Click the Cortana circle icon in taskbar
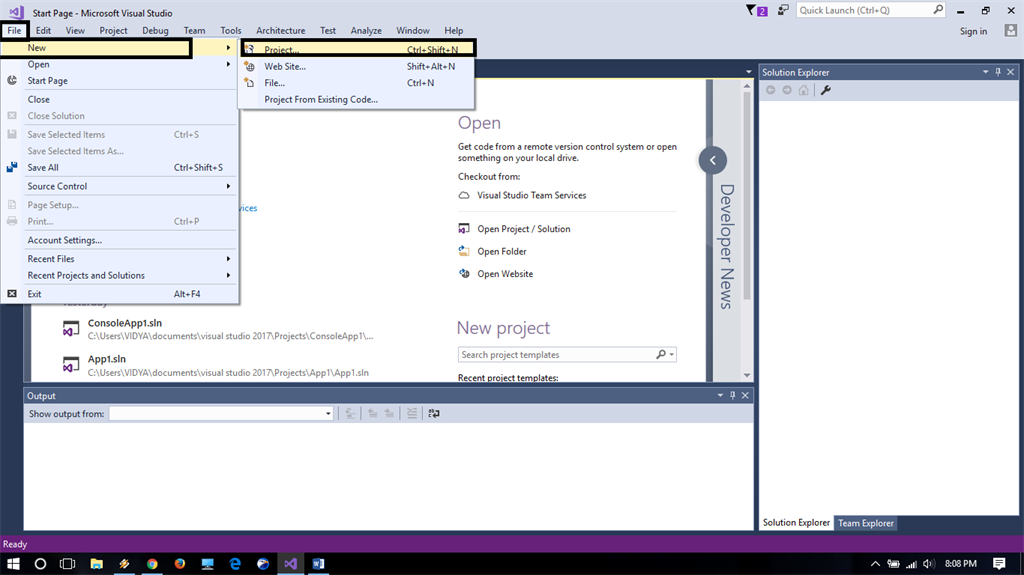The height and width of the screenshot is (575, 1024). [x=40, y=563]
